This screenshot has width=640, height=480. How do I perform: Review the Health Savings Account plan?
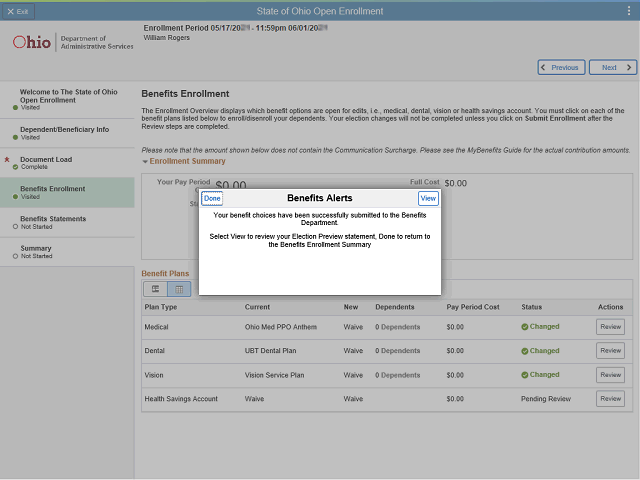pos(610,399)
